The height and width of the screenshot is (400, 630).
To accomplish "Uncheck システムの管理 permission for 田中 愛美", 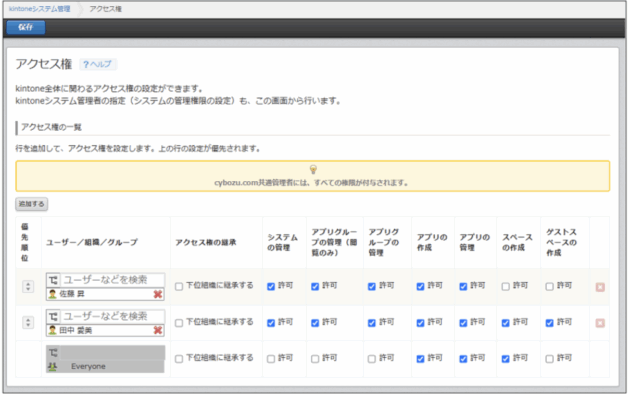I will click(272, 322).
